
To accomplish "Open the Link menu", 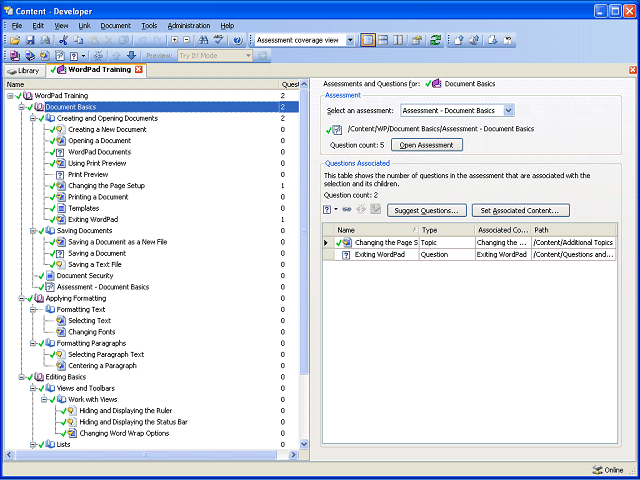I will point(84,26).
